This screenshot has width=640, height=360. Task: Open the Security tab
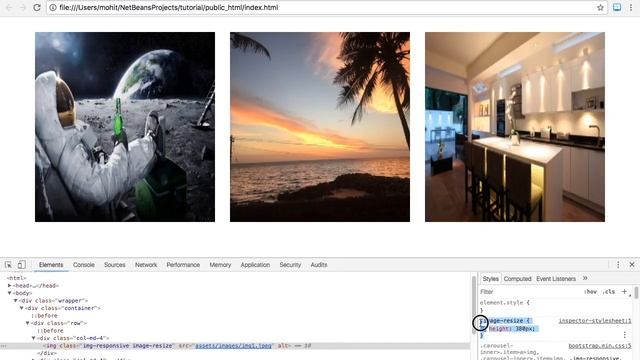pyautogui.click(x=290, y=265)
